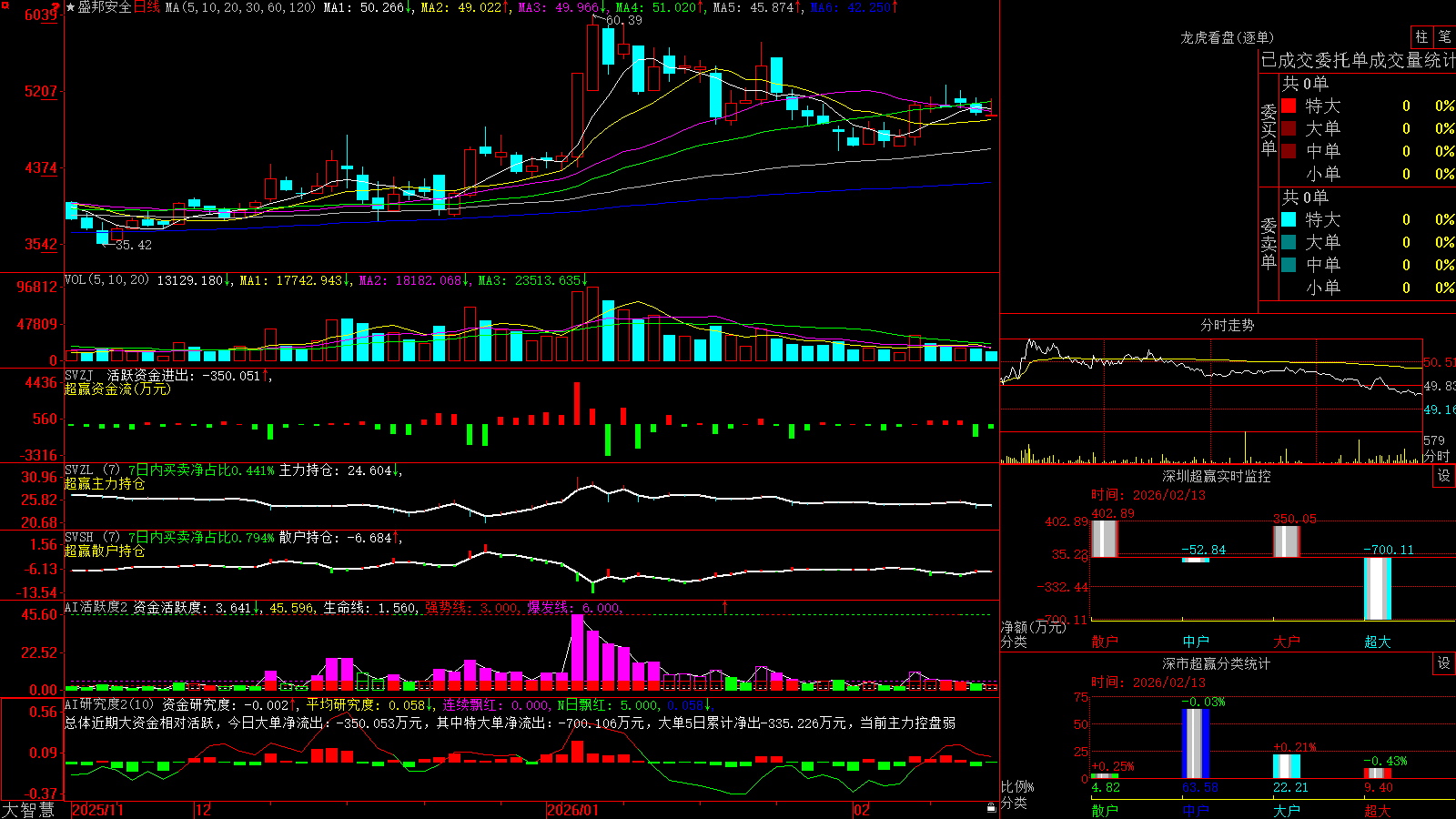Click the 强势线: 3.000 label
This screenshot has height=819, width=1456.
471,607
